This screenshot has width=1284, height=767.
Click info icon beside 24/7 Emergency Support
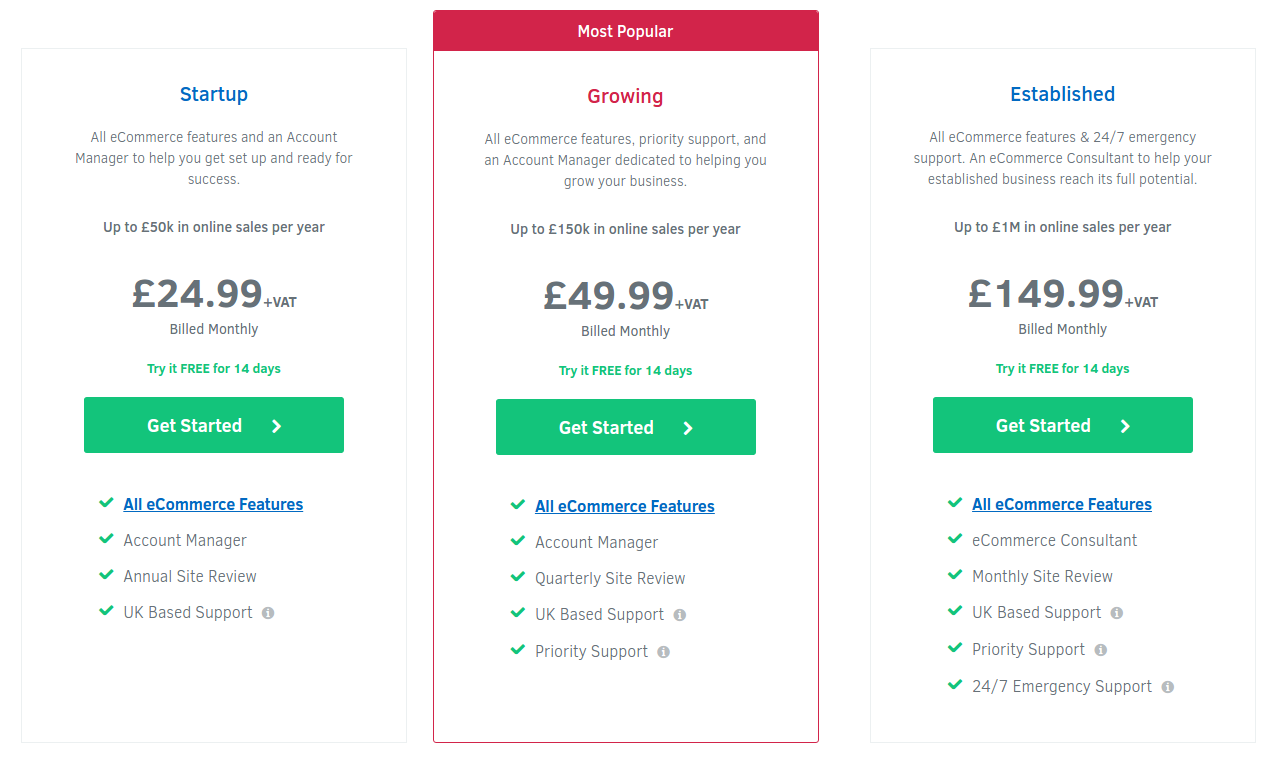point(1168,687)
